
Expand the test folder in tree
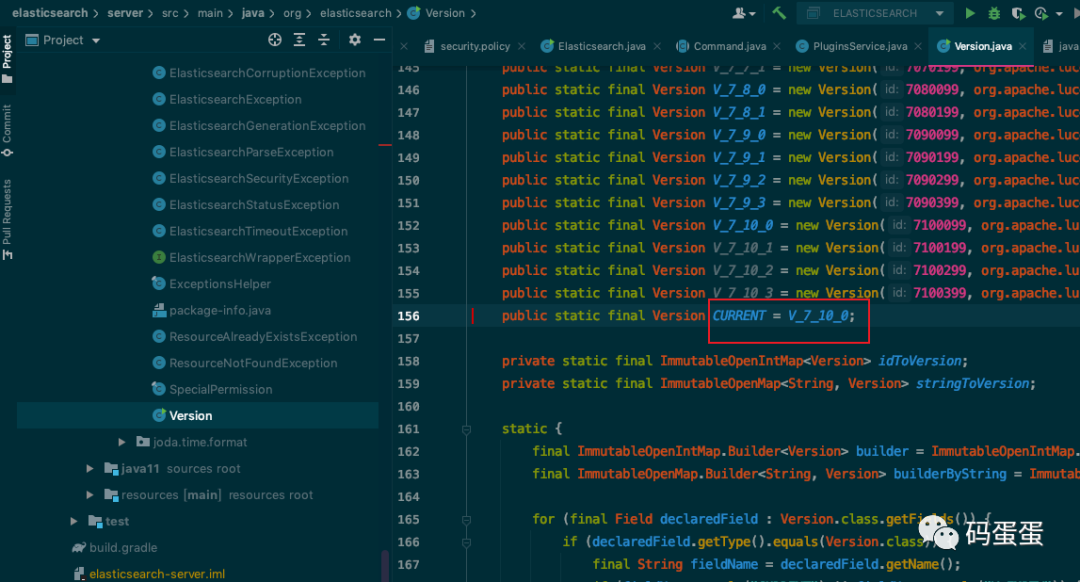(74, 521)
